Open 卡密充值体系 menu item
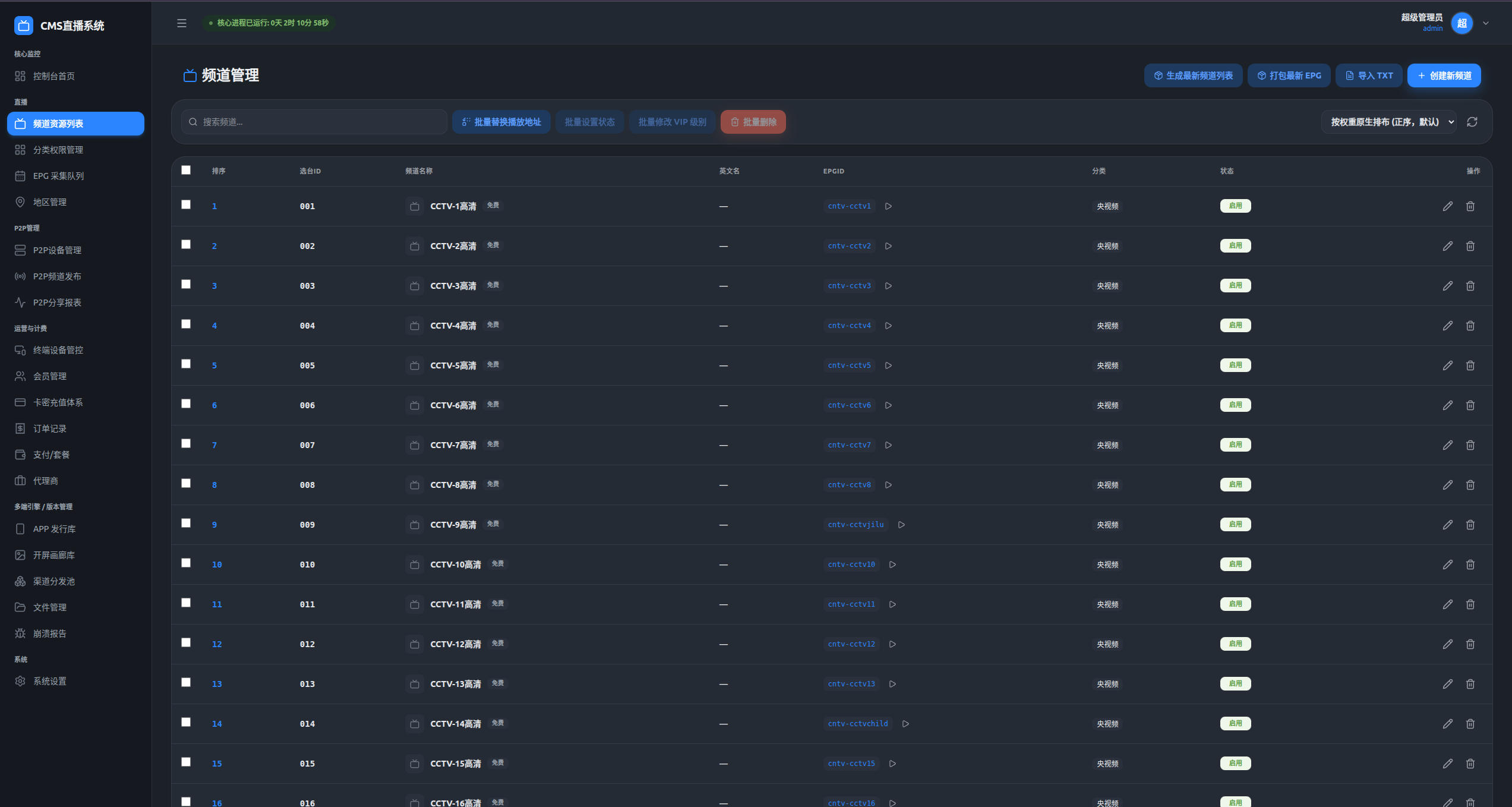The width and height of the screenshot is (1512, 807). pyautogui.click(x=75, y=402)
